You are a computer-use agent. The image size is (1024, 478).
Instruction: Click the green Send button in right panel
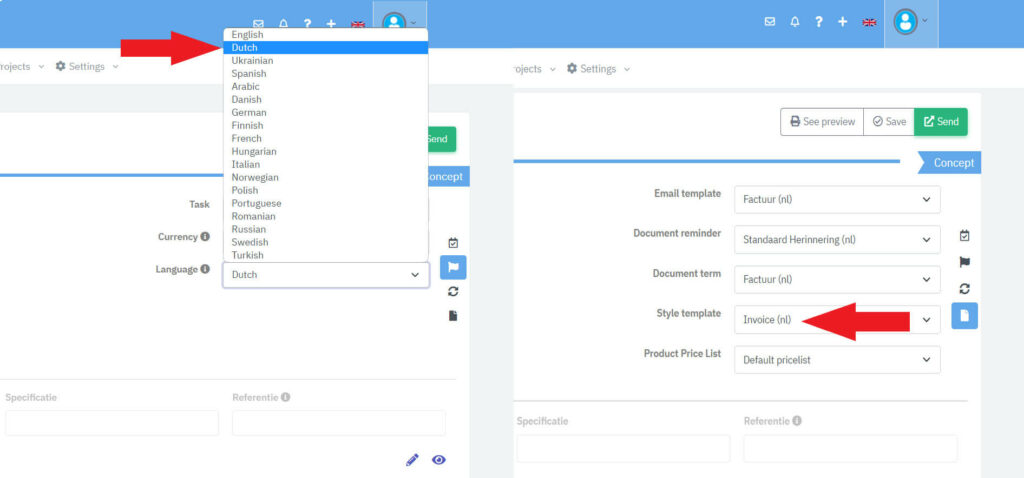[941, 121]
